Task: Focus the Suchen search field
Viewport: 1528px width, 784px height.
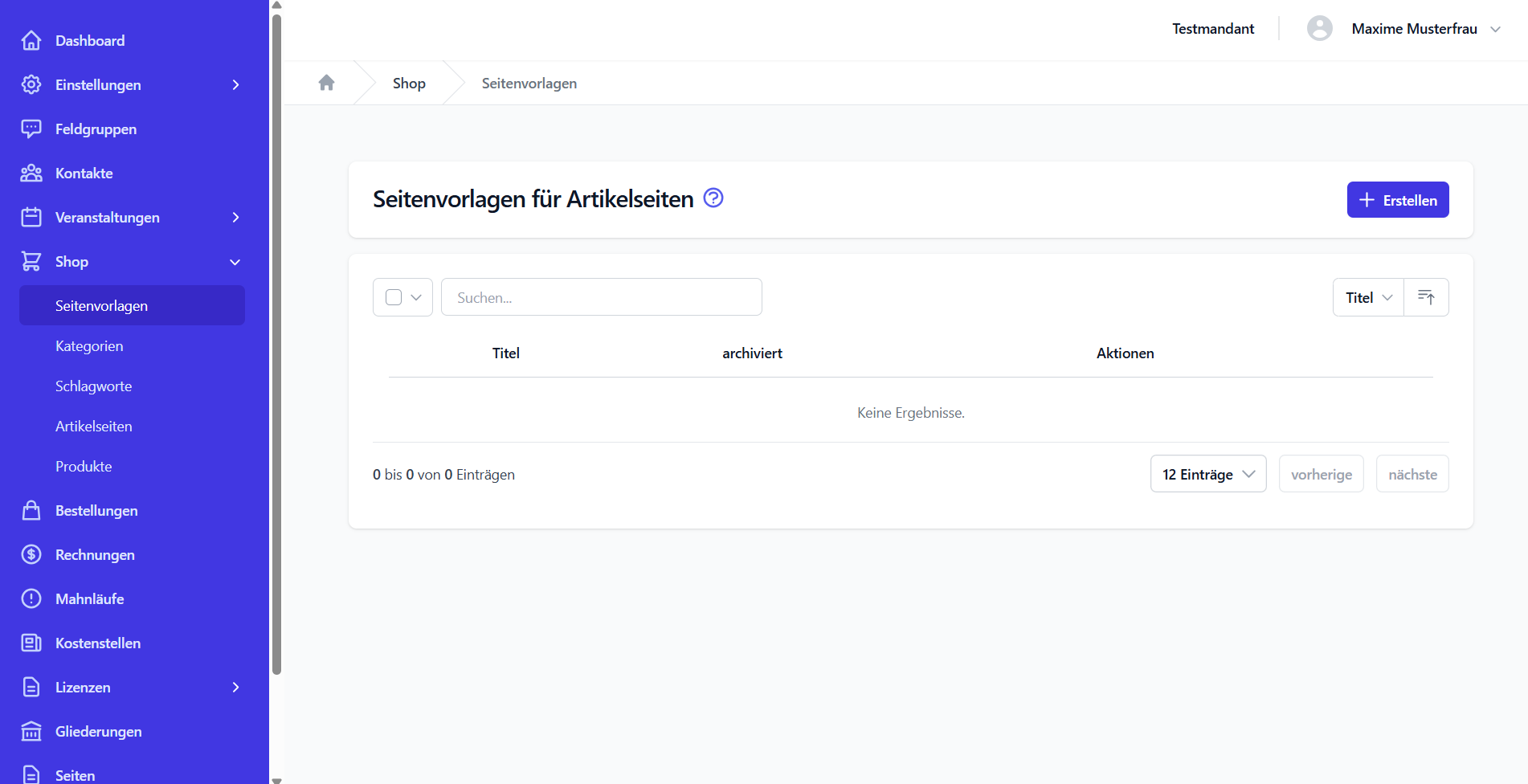Action: point(601,297)
